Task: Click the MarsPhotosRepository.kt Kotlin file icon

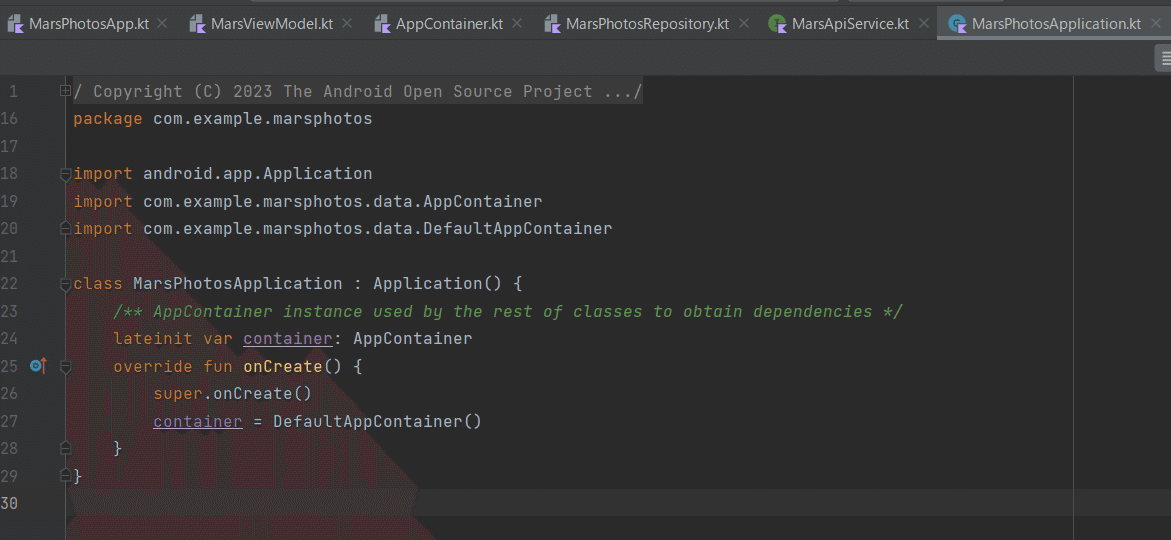Action: [553, 24]
